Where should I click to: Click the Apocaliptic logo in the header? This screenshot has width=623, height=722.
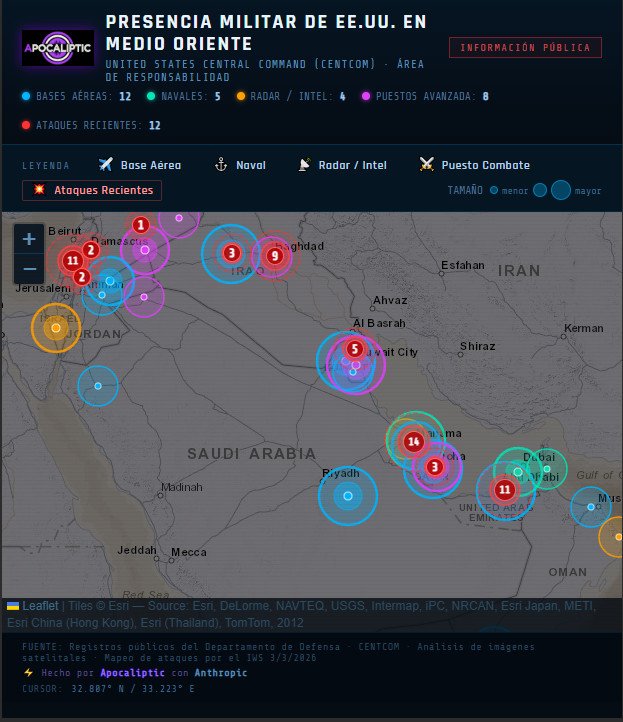pyautogui.click(x=58, y=48)
